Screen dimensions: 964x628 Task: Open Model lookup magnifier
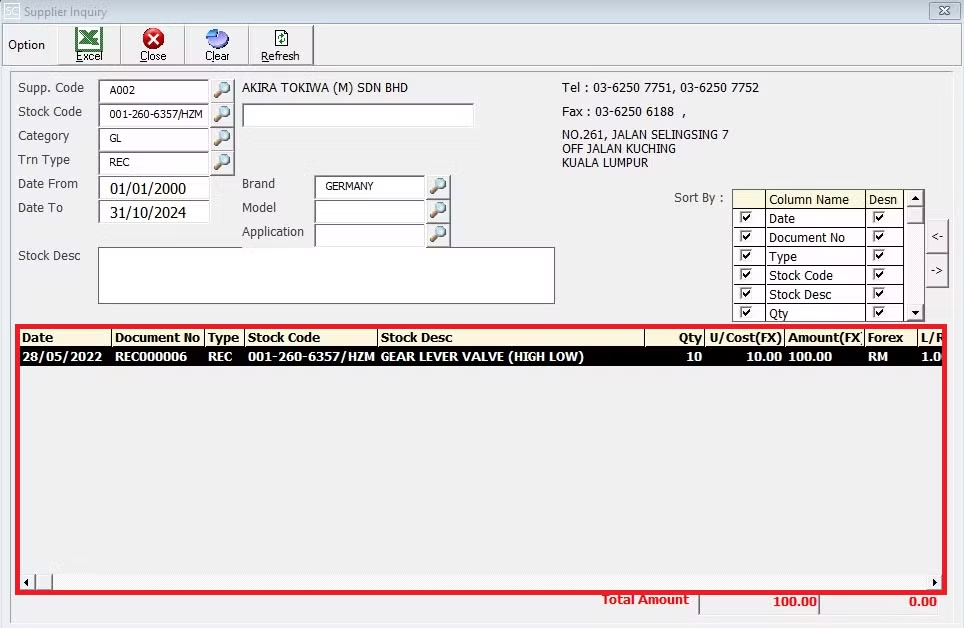(438, 210)
